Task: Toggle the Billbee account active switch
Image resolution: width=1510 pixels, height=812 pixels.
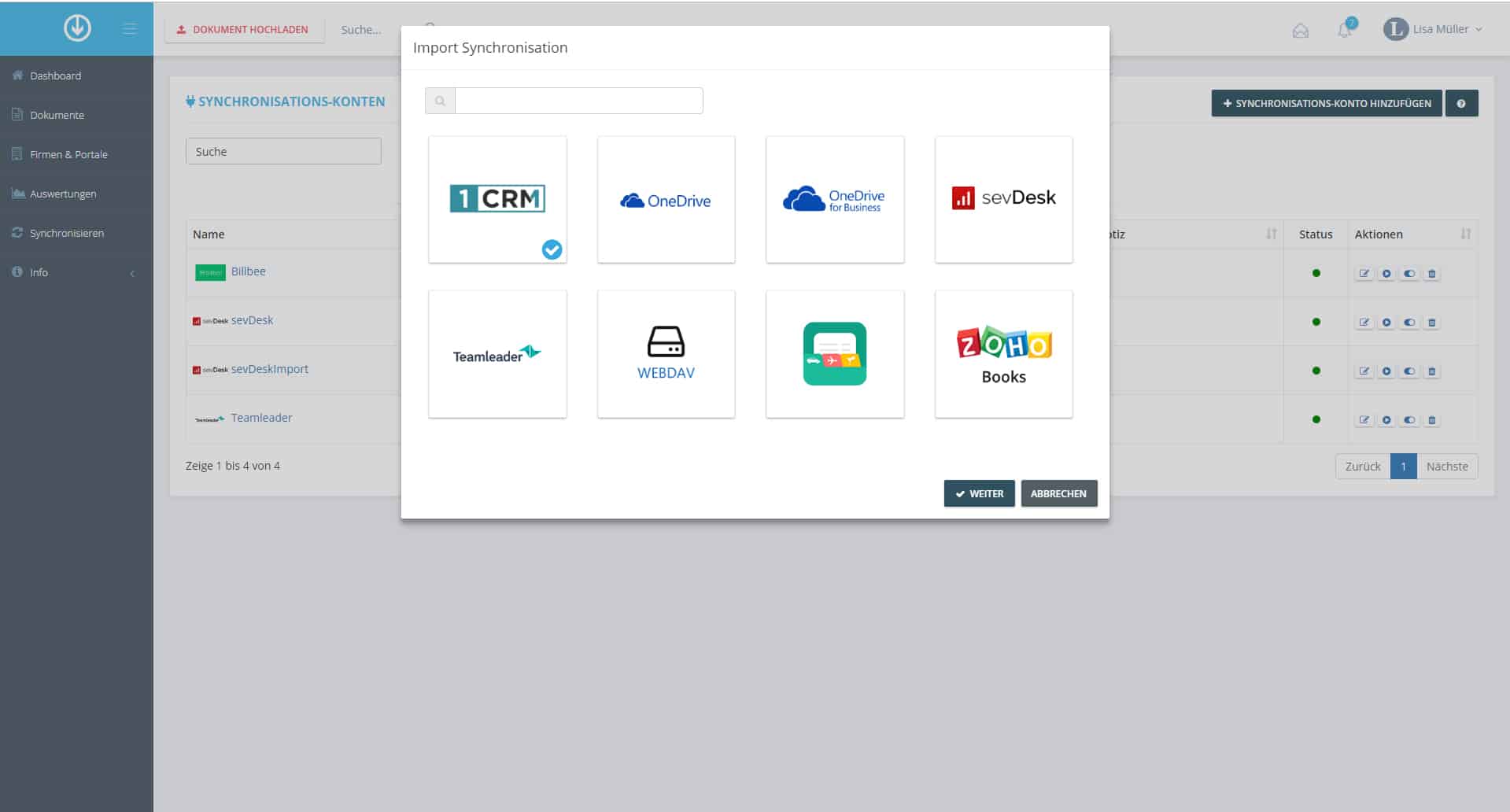Action: (x=1409, y=274)
